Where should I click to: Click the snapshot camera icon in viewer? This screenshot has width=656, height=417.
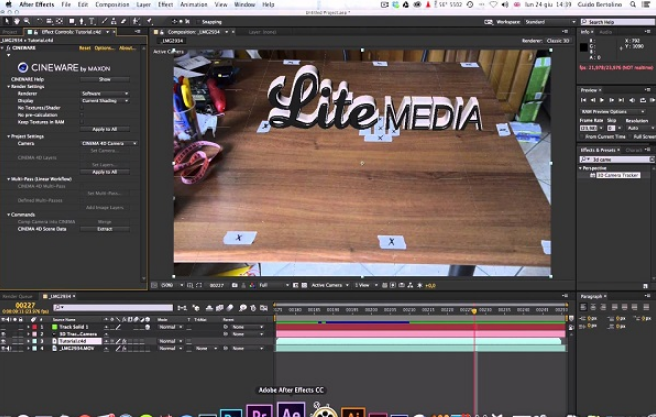pyautogui.click(x=235, y=285)
